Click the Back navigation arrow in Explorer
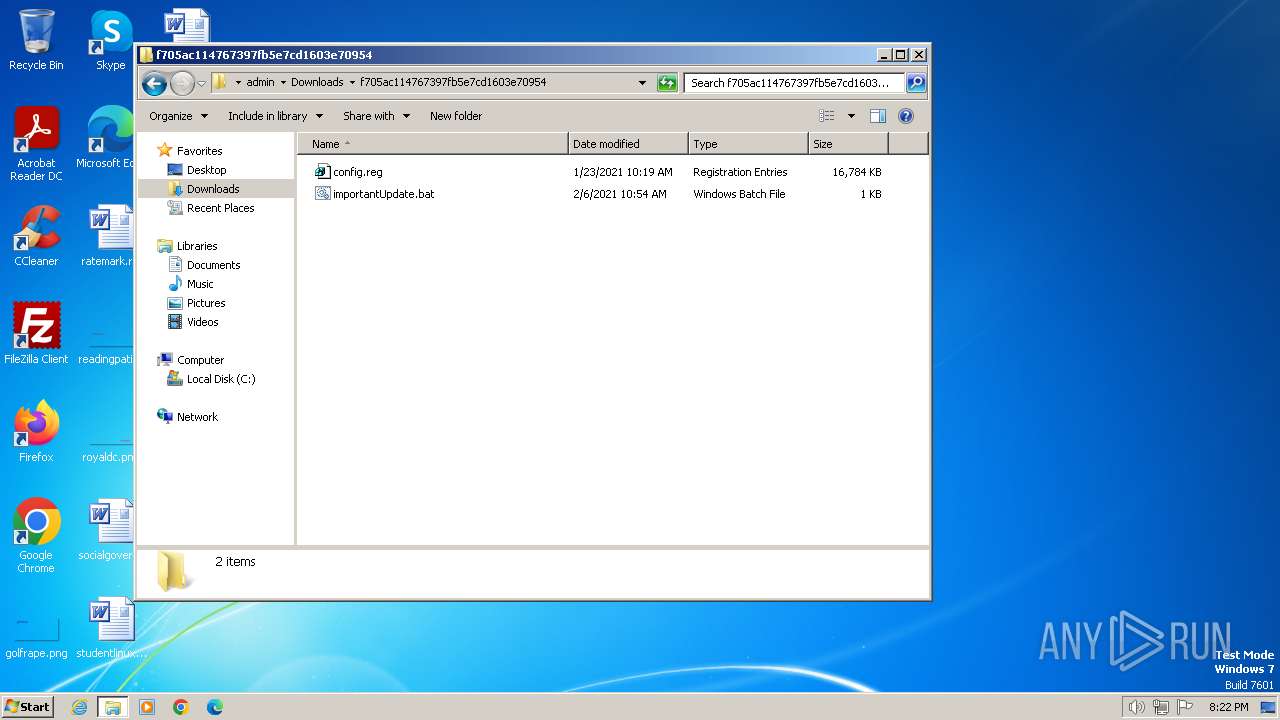Screen dimensions: 1280x720 coord(153,83)
